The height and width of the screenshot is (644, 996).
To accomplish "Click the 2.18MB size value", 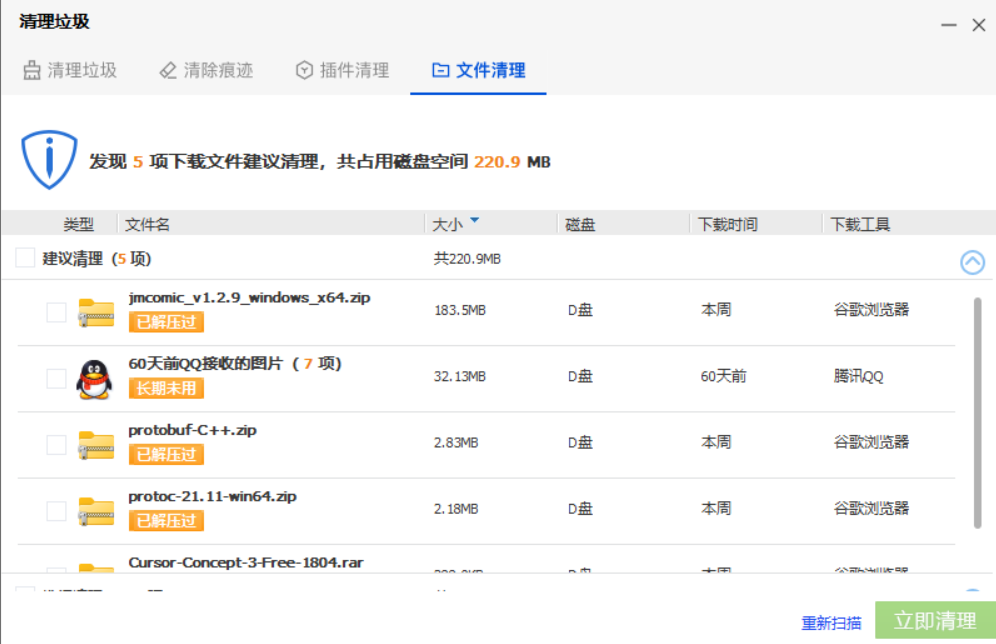I will click(456, 509).
